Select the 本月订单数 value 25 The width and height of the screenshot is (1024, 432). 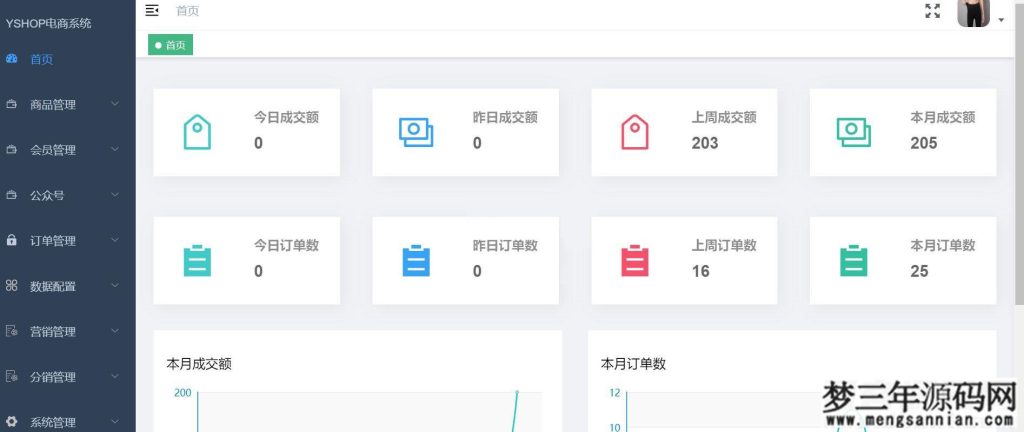[920, 271]
